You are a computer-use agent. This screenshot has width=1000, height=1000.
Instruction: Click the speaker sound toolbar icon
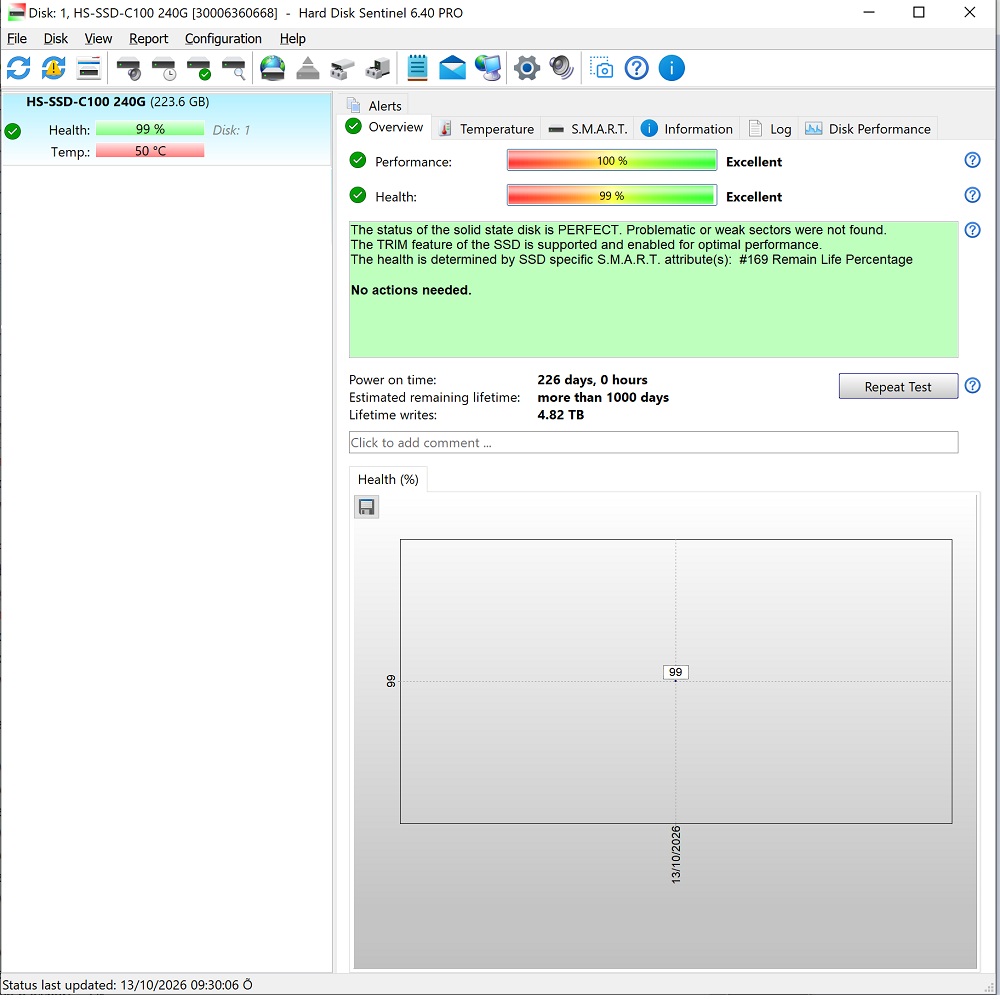[562, 68]
